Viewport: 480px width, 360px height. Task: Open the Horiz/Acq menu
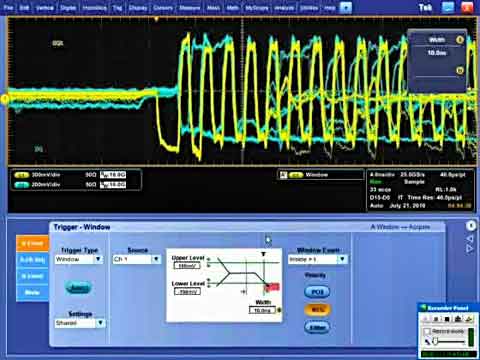[94, 7]
